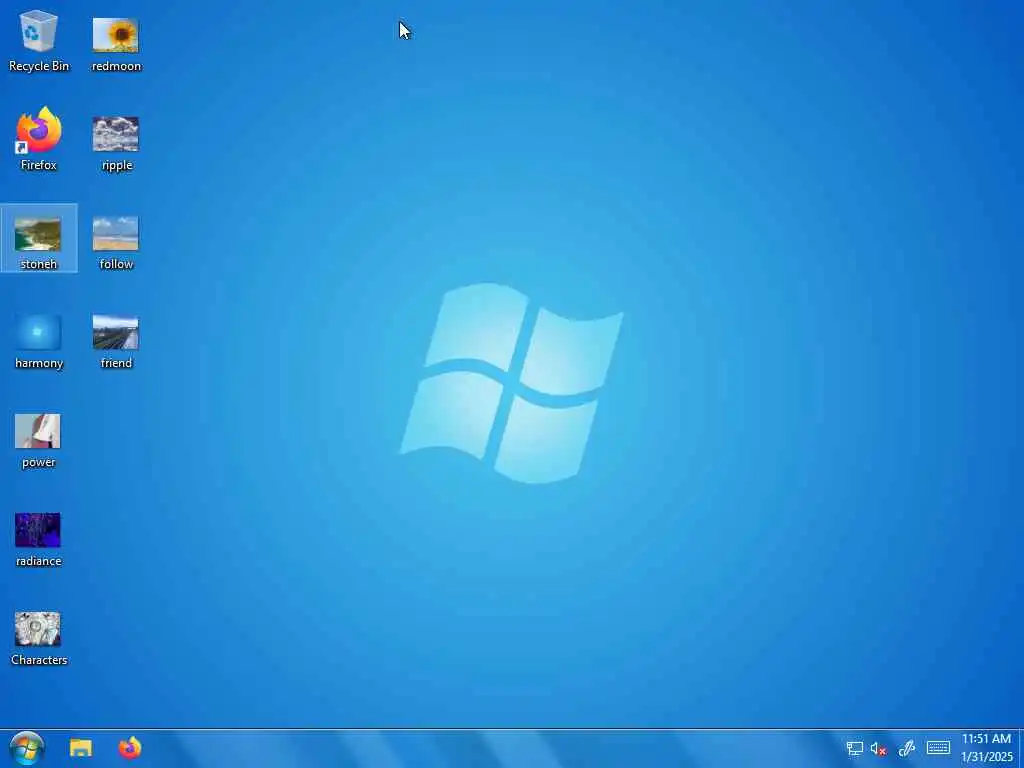Open network status tray icon
The image size is (1024, 768).
(854, 748)
